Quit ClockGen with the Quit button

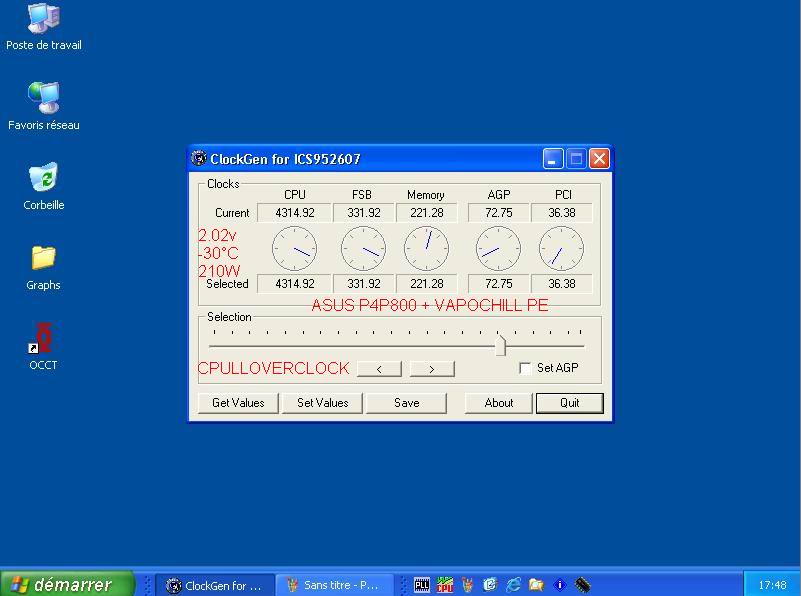570,403
